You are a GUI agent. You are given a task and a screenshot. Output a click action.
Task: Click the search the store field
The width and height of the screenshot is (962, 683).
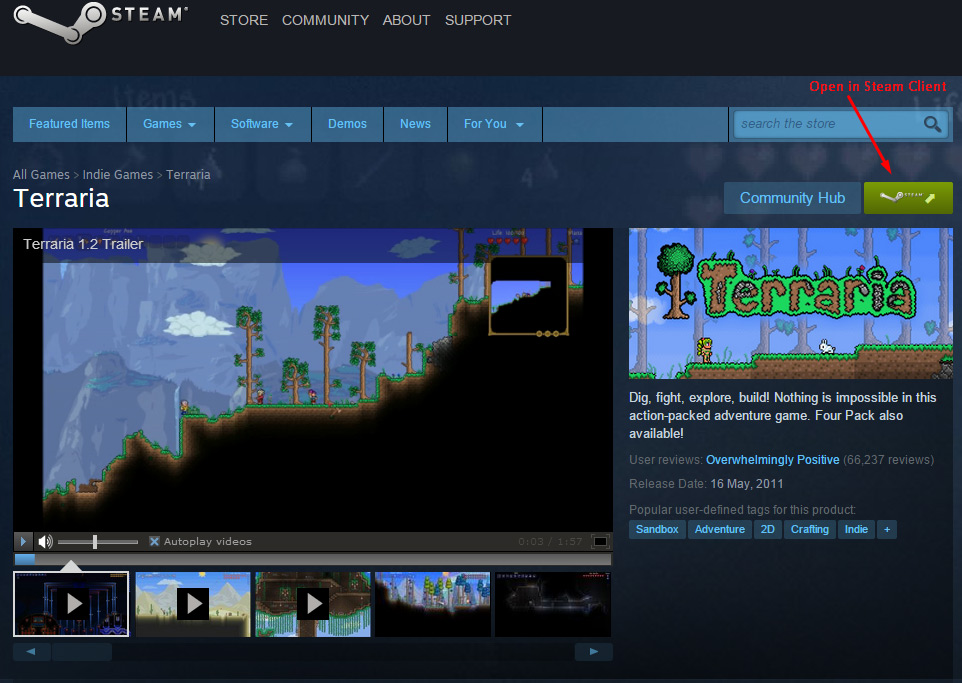pos(825,124)
